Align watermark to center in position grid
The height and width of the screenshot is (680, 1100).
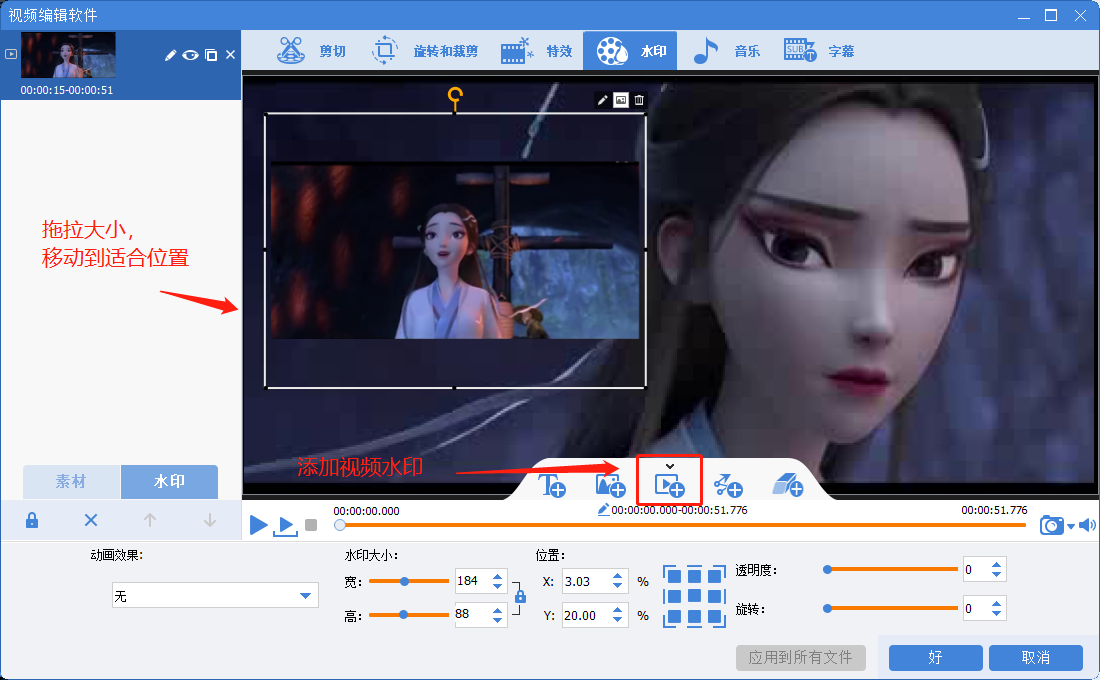tap(695, 596)
